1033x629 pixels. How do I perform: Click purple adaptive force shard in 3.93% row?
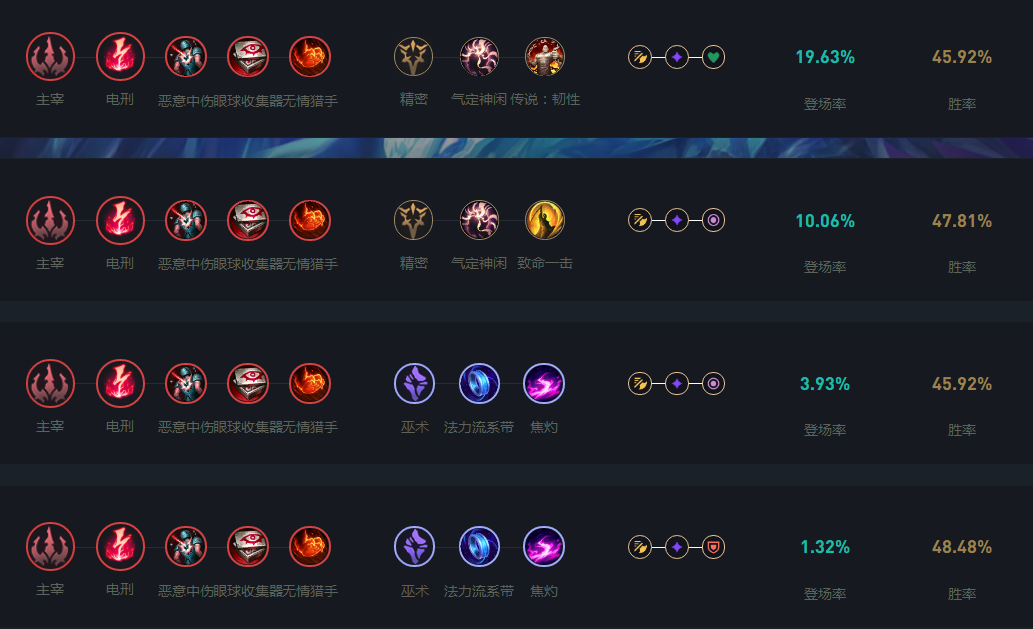[677, 384]
